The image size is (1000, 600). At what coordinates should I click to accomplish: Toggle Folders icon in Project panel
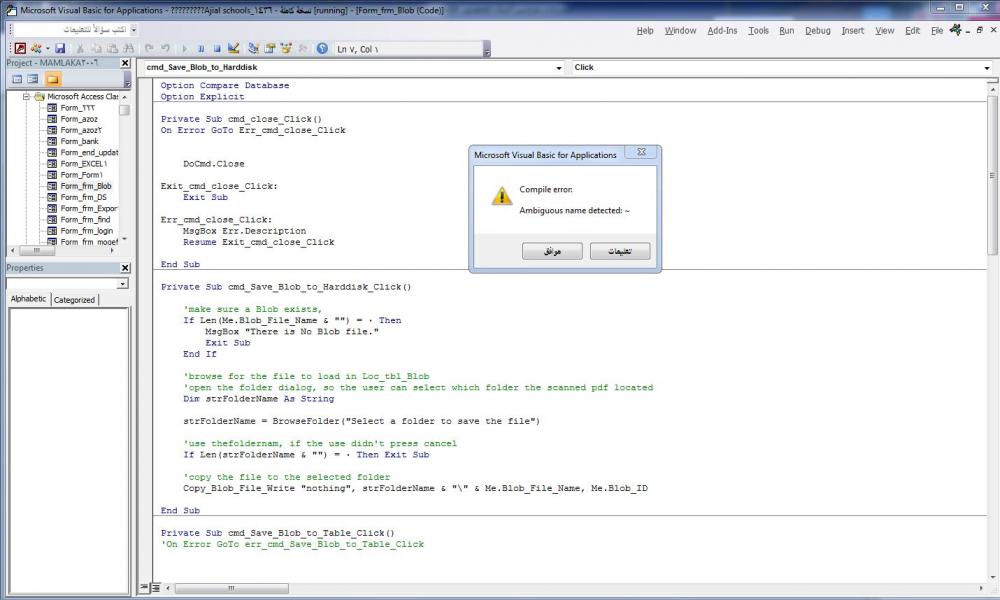[53, 79]
